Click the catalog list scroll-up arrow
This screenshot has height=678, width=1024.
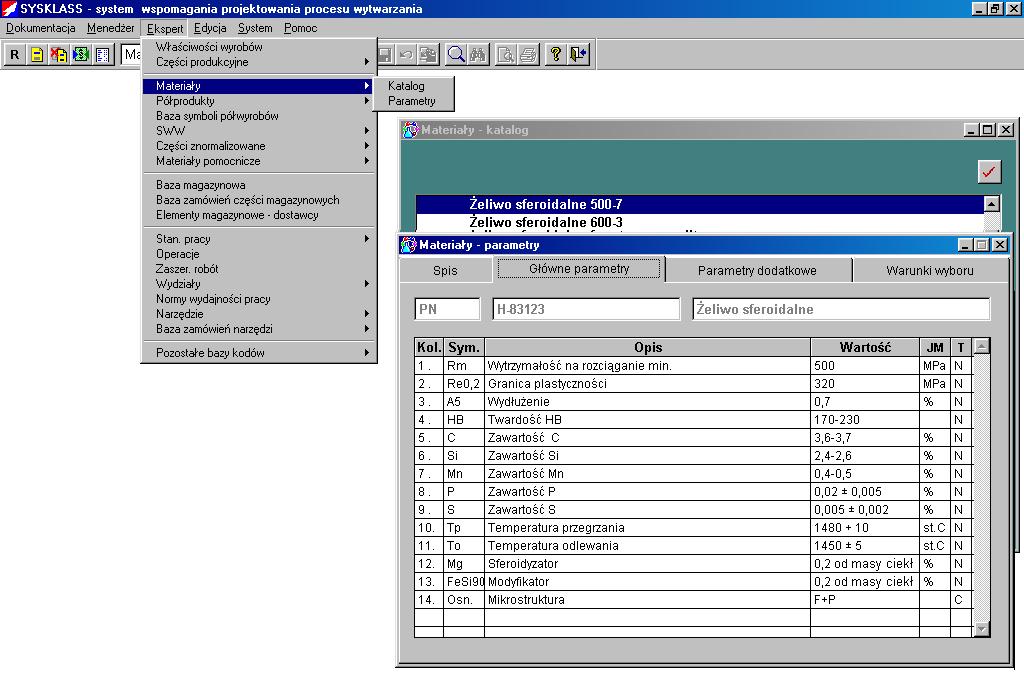tap(991, 204)
